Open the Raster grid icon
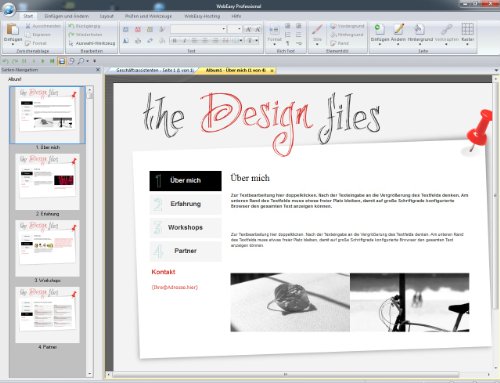Viewport: 500px width, 383px height. [x=468, y=29]
